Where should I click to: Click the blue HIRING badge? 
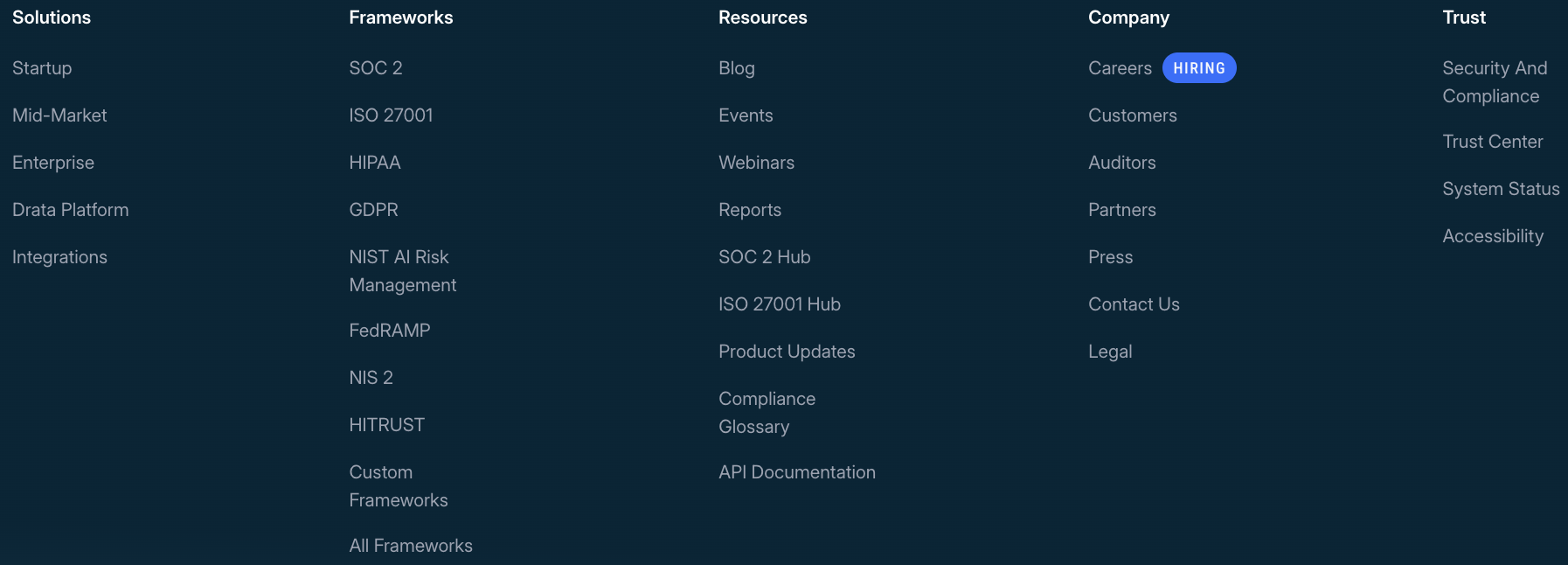1199,68
